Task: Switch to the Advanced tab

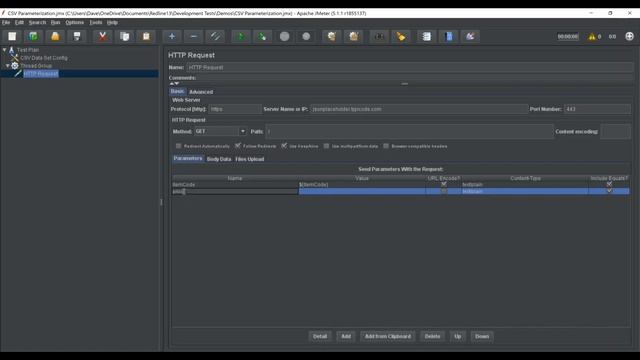Action: 201,92
